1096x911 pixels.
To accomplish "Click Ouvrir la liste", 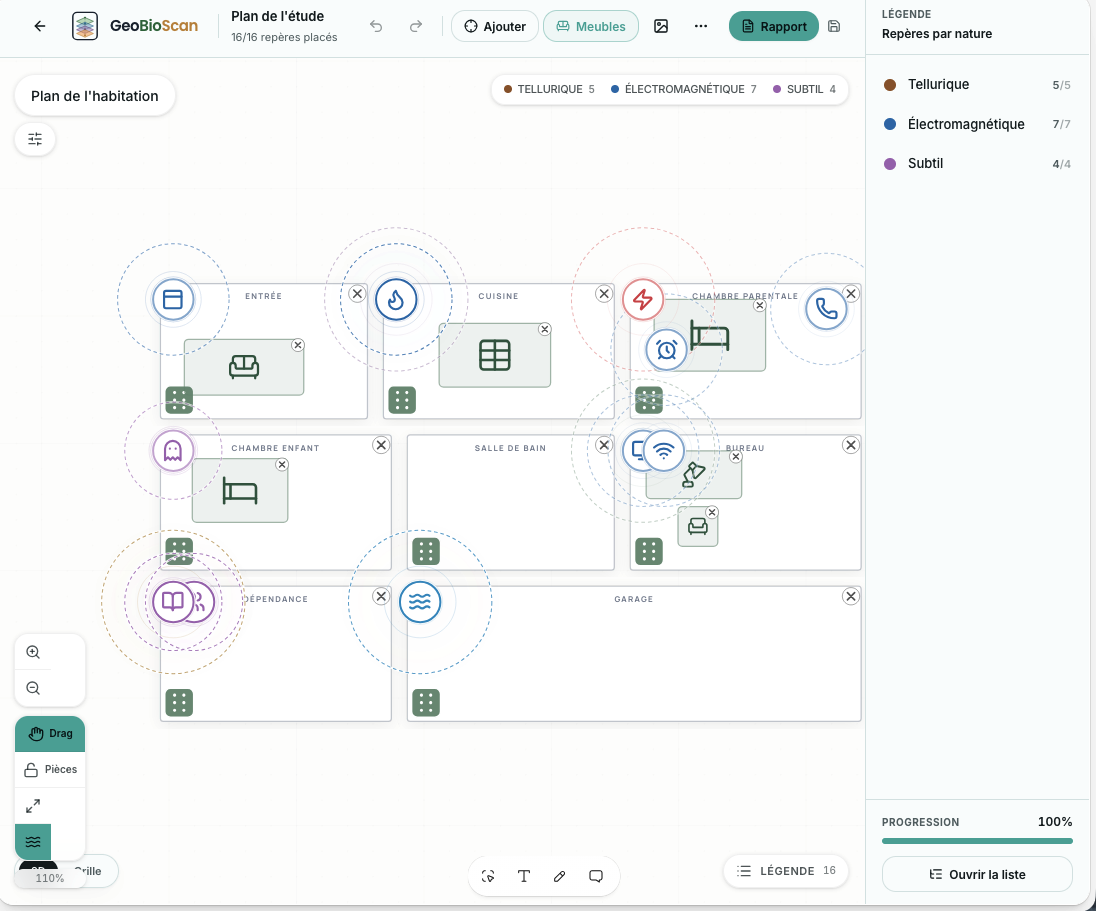I will [977, 875].
